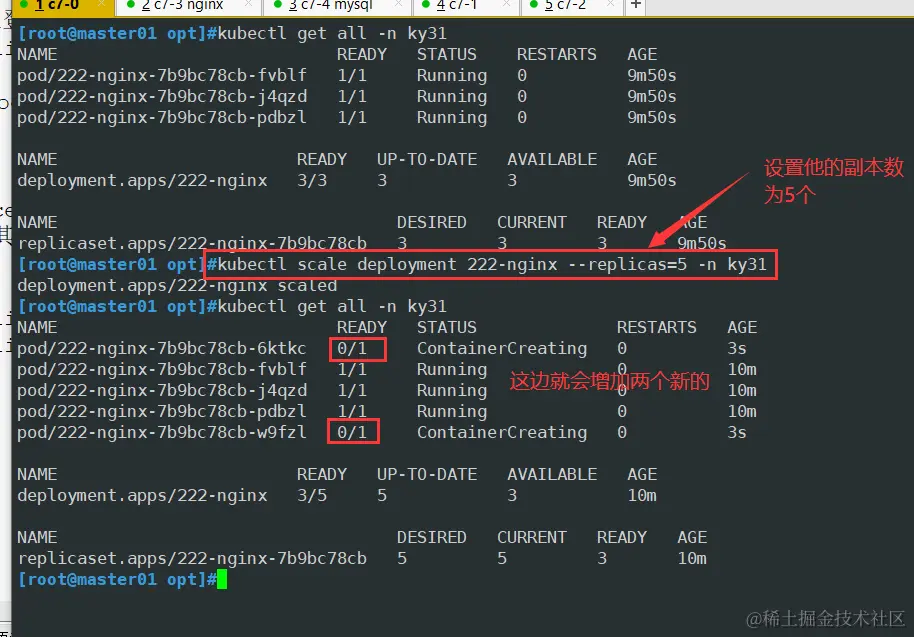Open a new session tab with plus button
The image size is (914, 637).
[635, 6]
